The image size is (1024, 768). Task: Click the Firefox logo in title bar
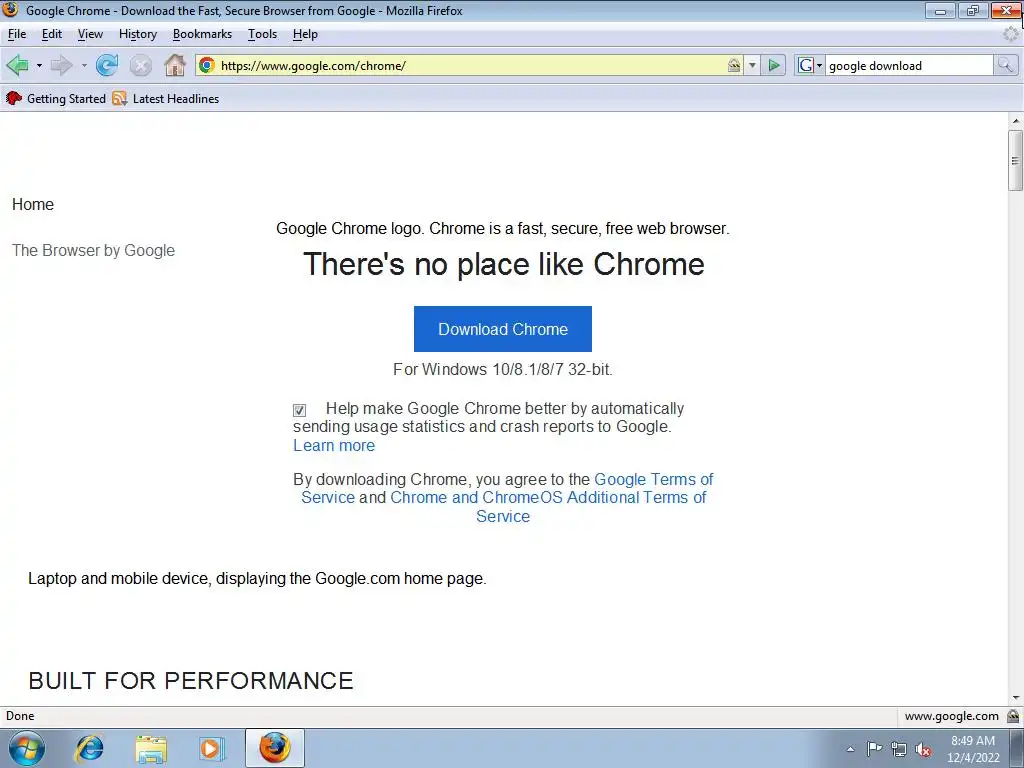10,10
